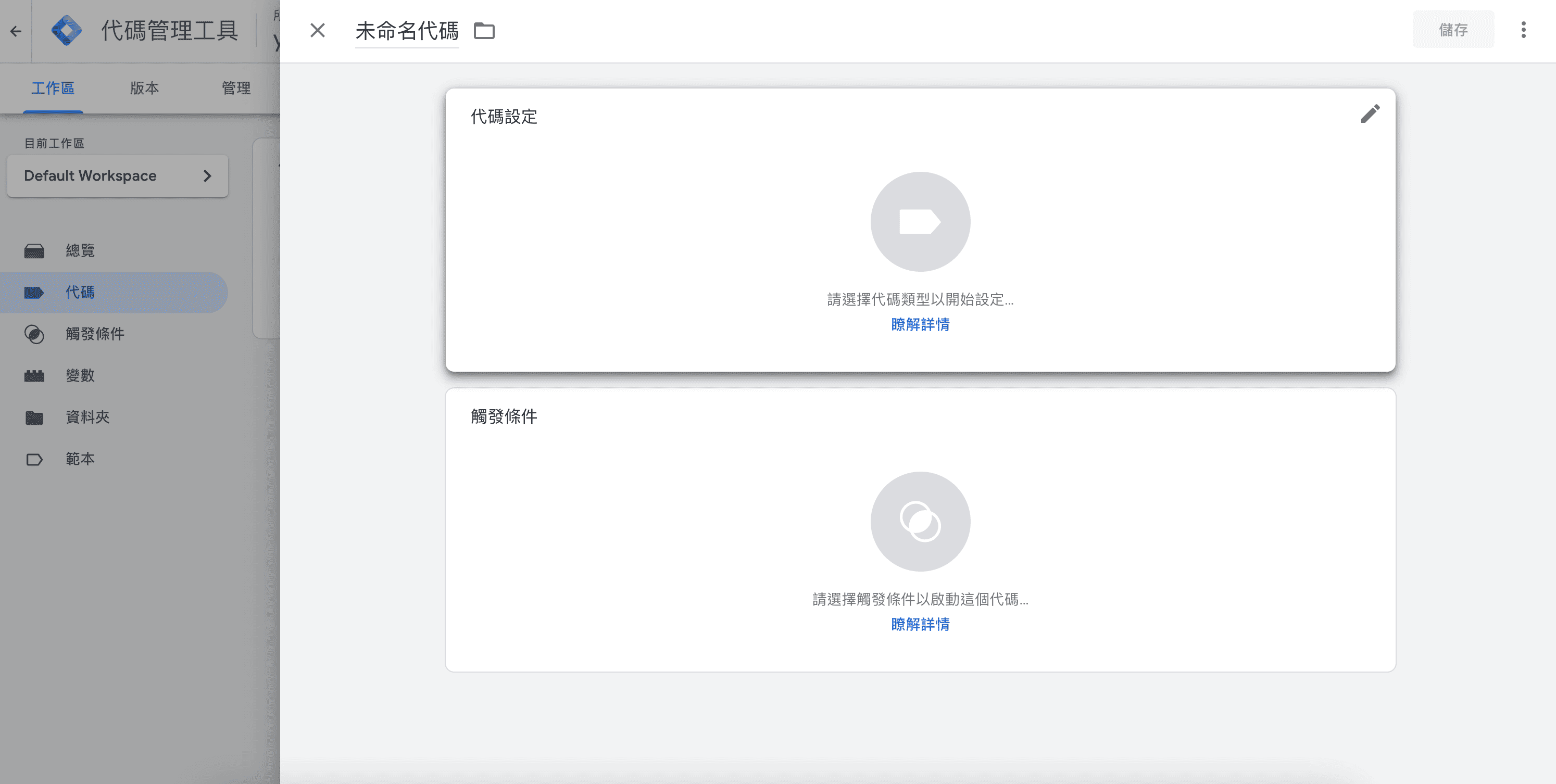This screenshot has width=1556, height=784.
Task: Click the pencil edit icon in 代碼設定
Action: point(1370,114)
